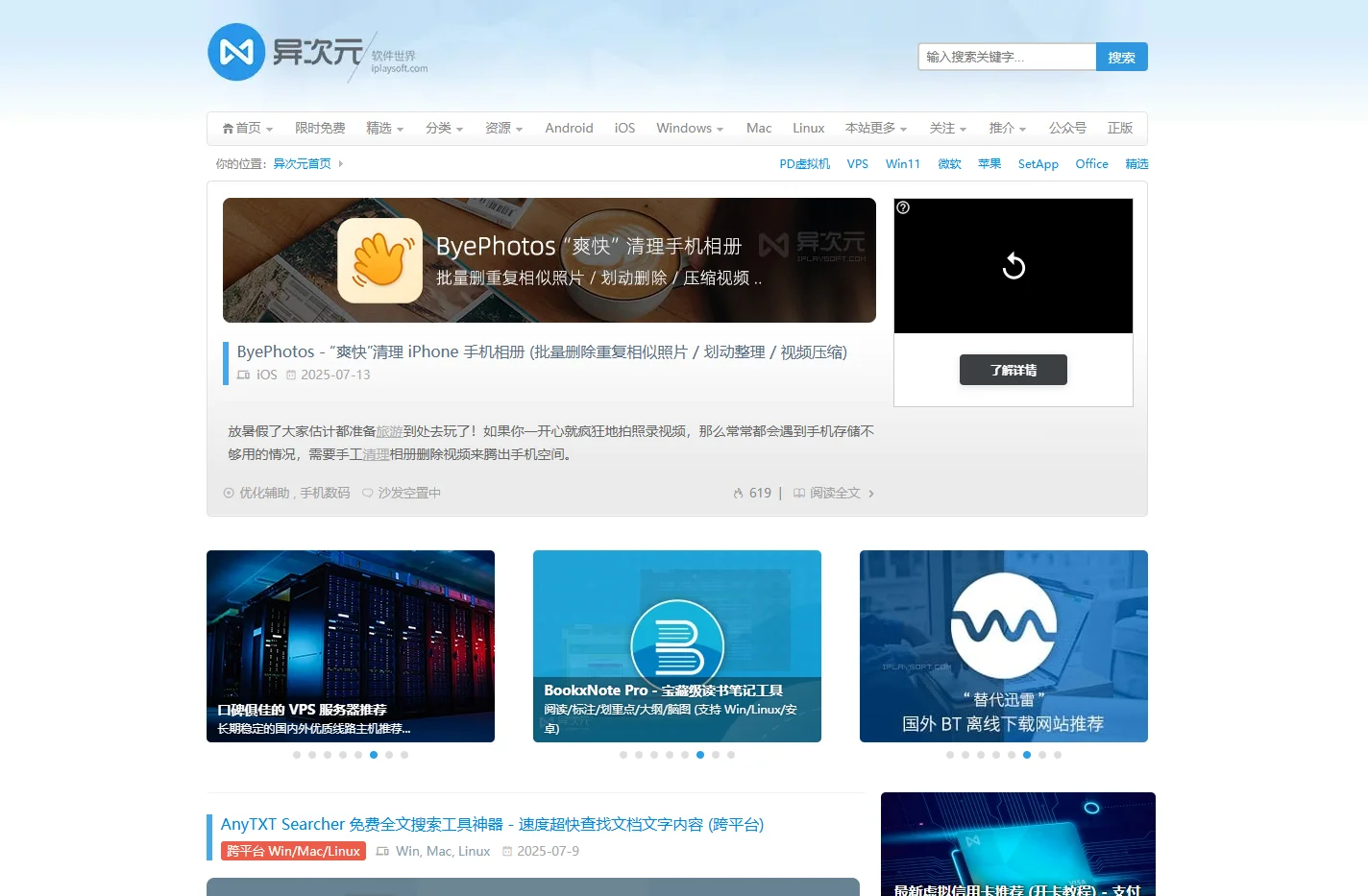Select last carousel dot under BookxNote card

pos(731,755)
